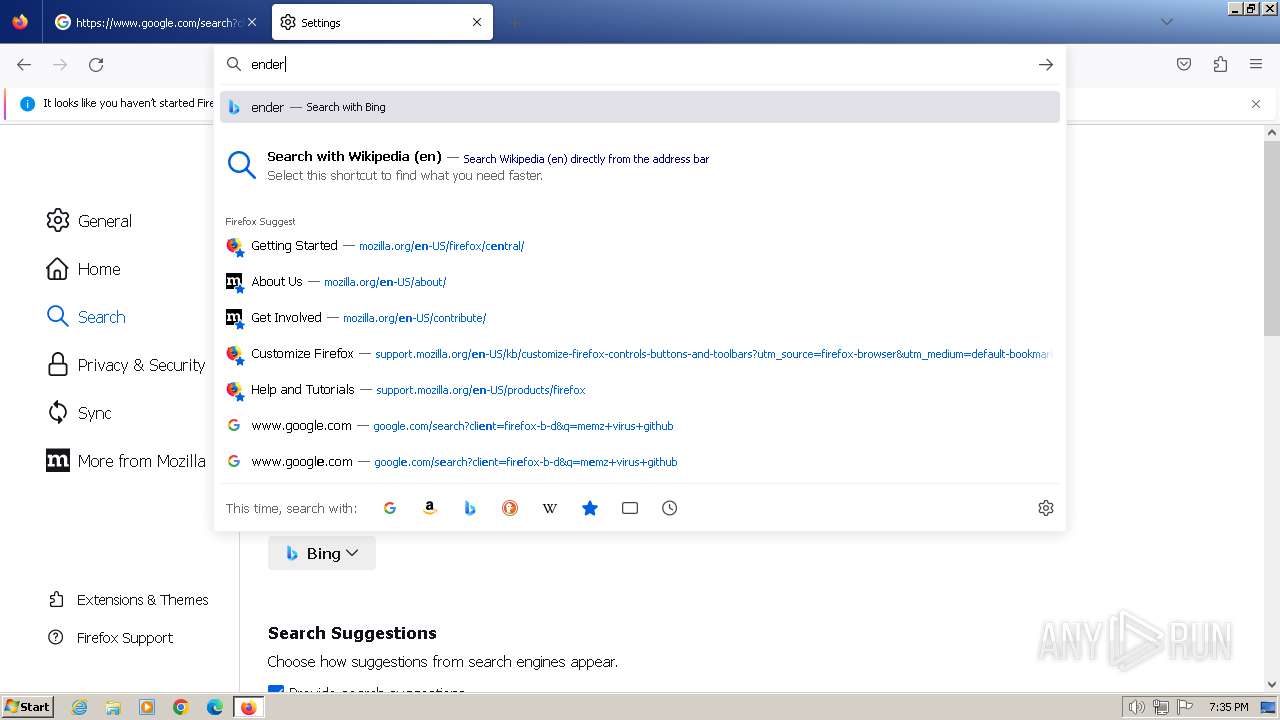Click the taskbar clock showing 7:35 PM
This screenshot has width=1280, height=720.
click(x=1229, y=707)
